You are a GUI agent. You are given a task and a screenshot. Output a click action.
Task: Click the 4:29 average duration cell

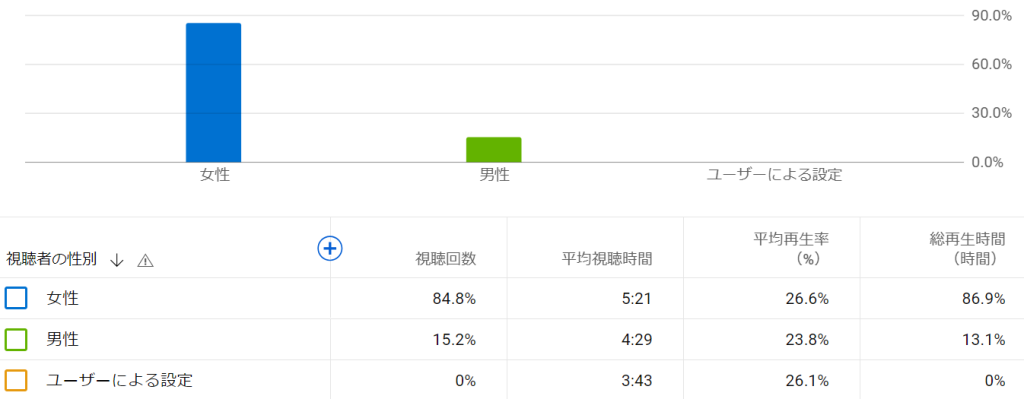coord(638,340)
